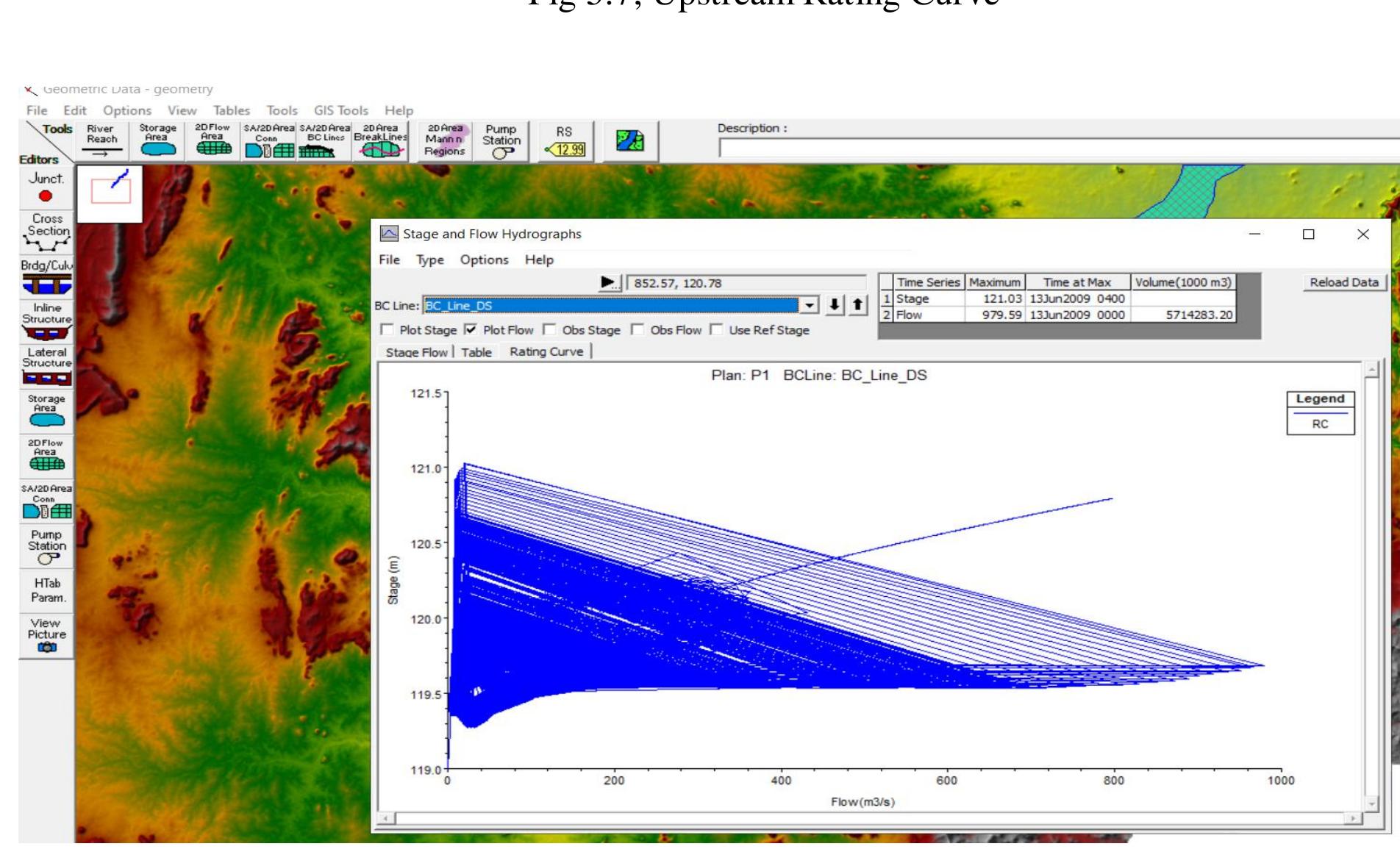This screenshot has height=852, width=1400.
Task: Open GIS Tools menu in Geometric Data window
Action: [x=341, y=111]
